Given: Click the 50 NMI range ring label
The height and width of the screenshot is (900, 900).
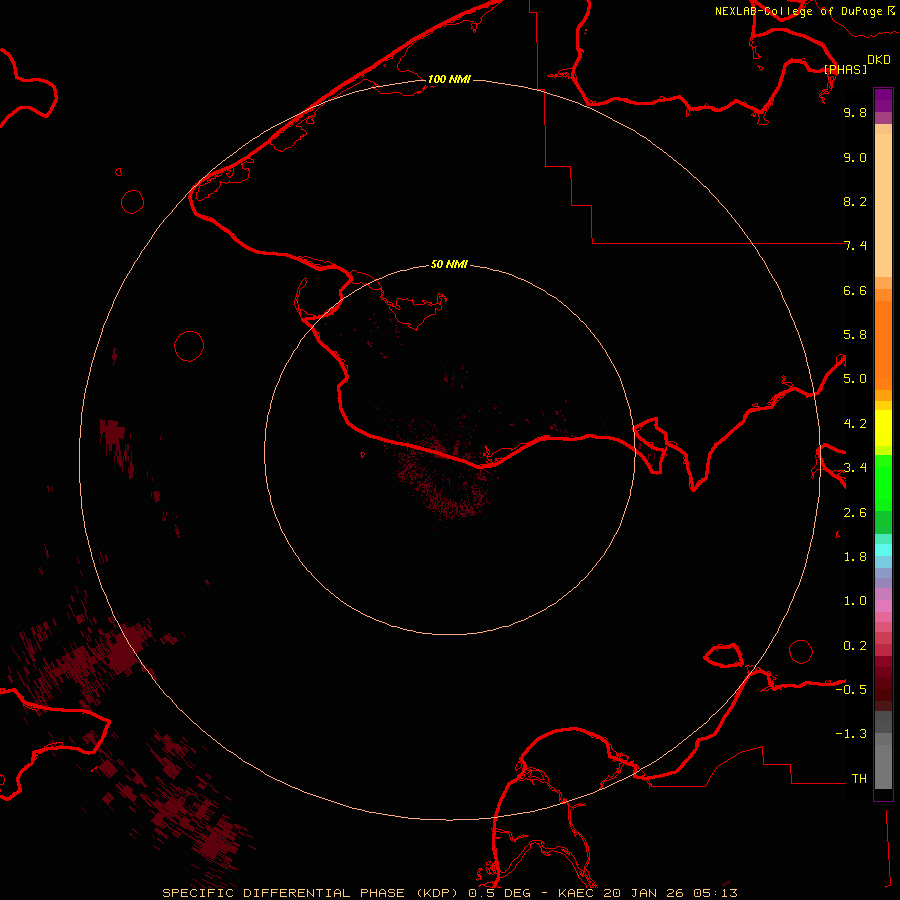Looking at the screenshot, I should tap(449, 265).
